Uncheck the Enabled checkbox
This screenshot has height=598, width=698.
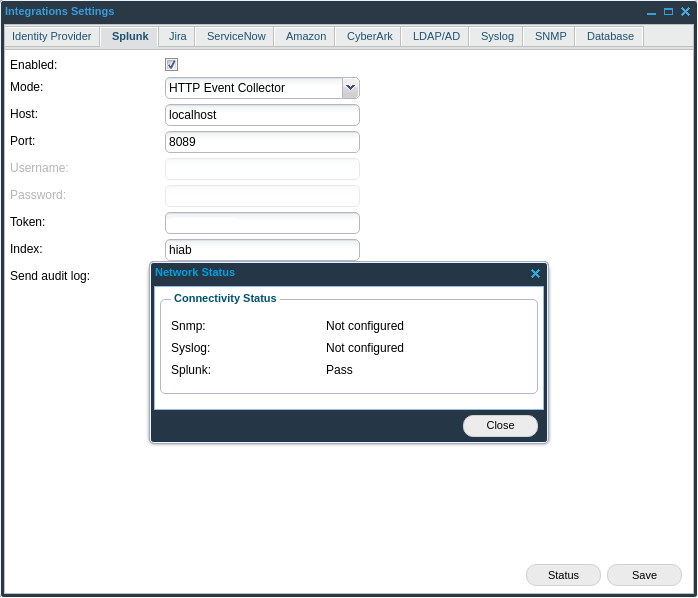tap(171, 65)
